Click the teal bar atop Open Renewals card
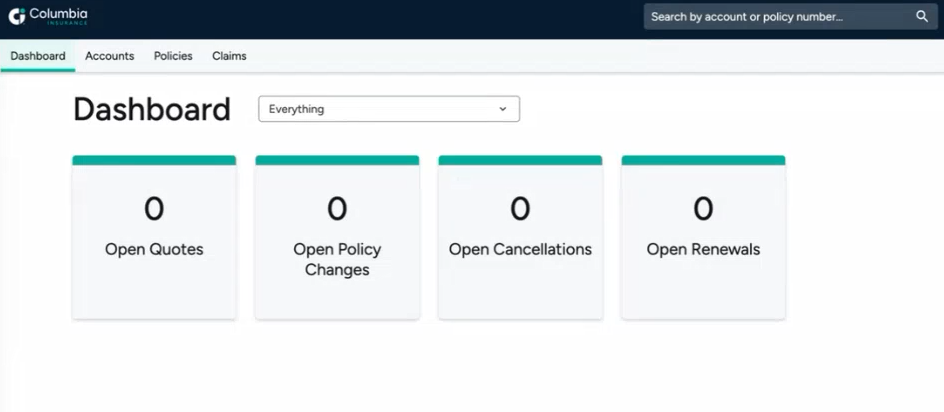The width and height of the screenshot is (944, 412). tap(703, 160)
